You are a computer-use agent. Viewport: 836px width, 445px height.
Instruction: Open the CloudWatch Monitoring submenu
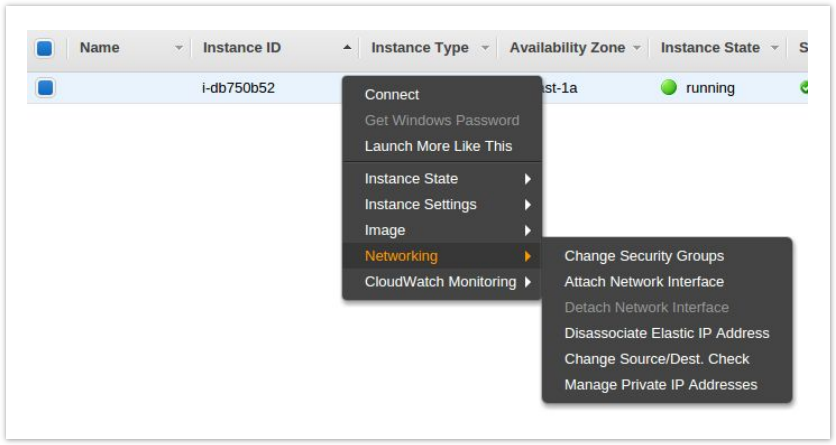point(441,282)
